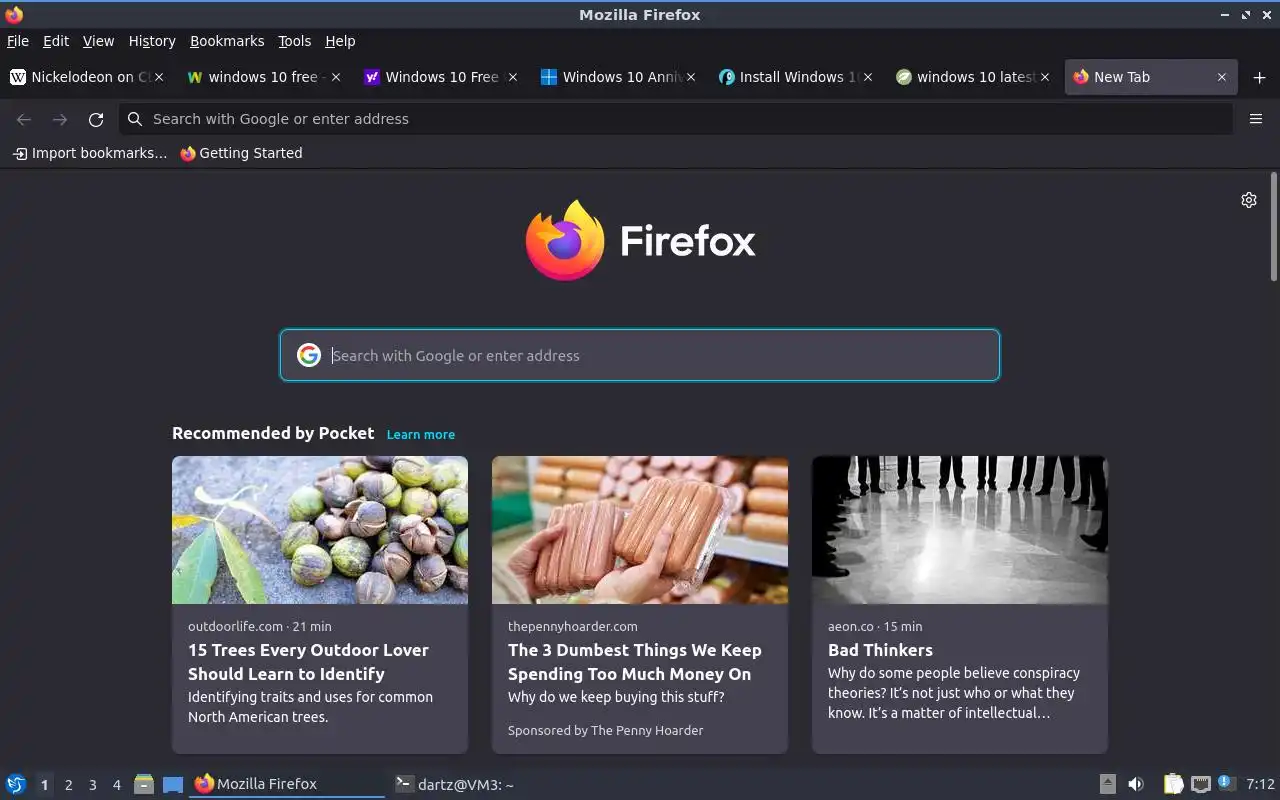
Task: Switch to workspace 3
Action: (x=92, y=785)
